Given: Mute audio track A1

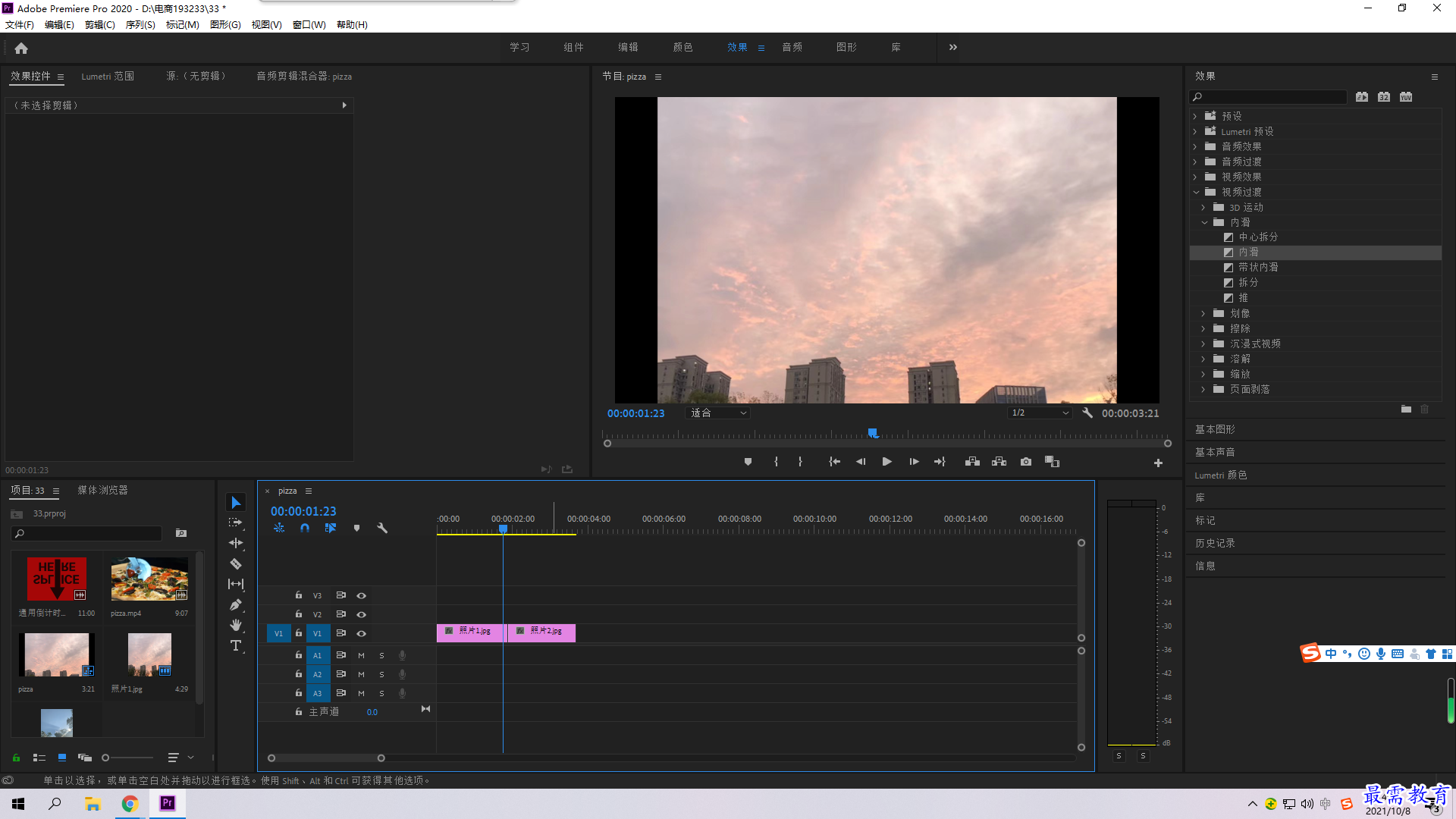Looking at the screenshot, I should pyautogui.click(x=361, y=655).
